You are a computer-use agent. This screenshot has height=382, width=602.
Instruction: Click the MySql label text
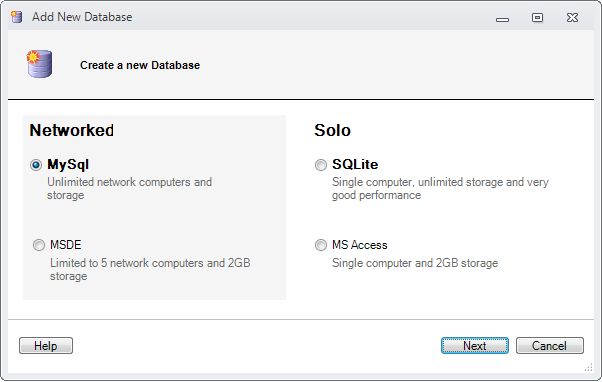tap(68, 164)
